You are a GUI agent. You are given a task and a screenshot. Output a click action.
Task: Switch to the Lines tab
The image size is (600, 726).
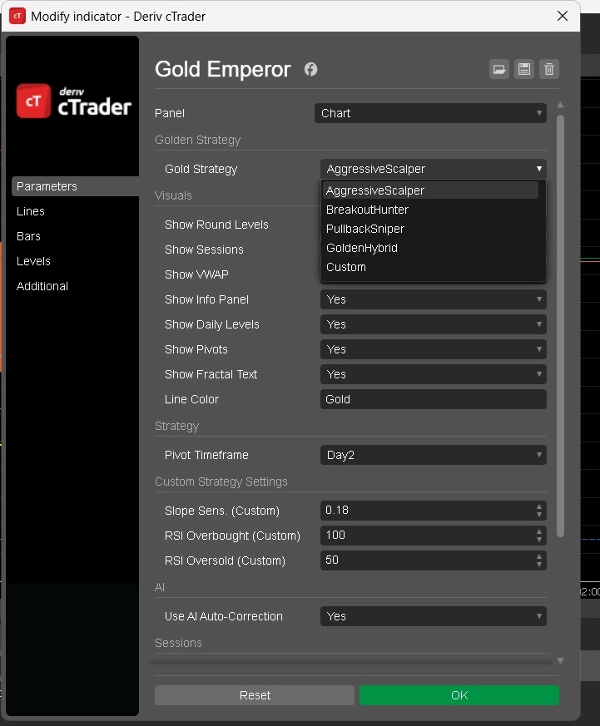tap(31, 211)
